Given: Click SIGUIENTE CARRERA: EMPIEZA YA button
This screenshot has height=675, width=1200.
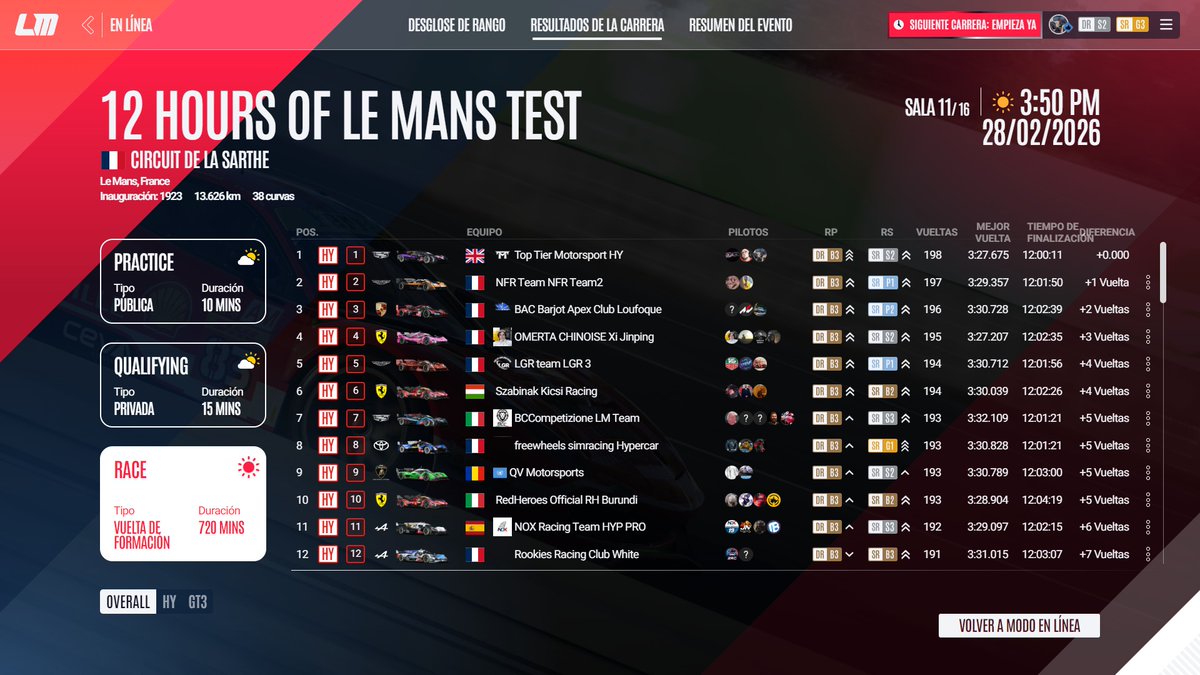Looking at the screenshot, I should (965, 25).
